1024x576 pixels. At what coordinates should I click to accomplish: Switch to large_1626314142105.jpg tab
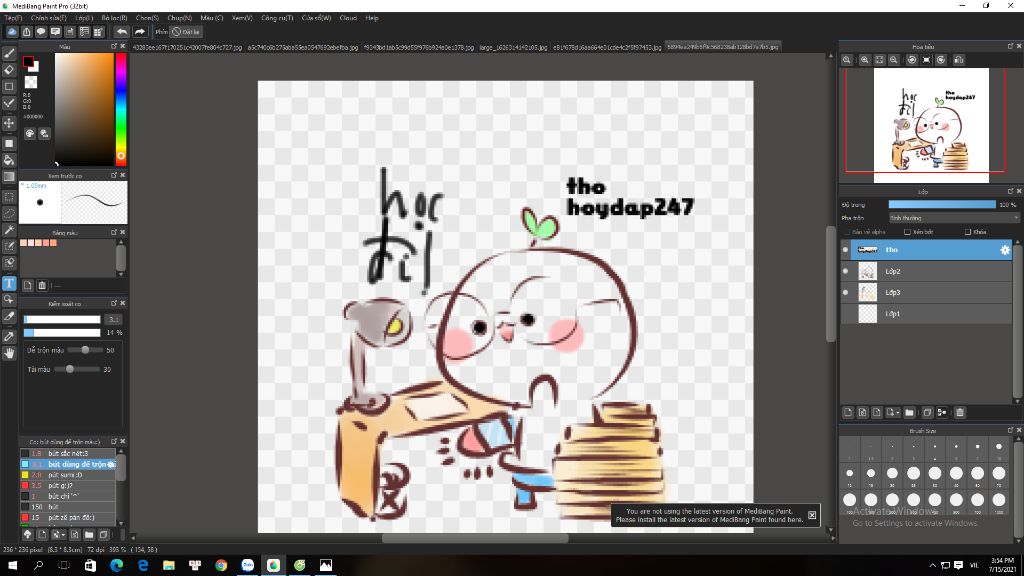[513, 47]
